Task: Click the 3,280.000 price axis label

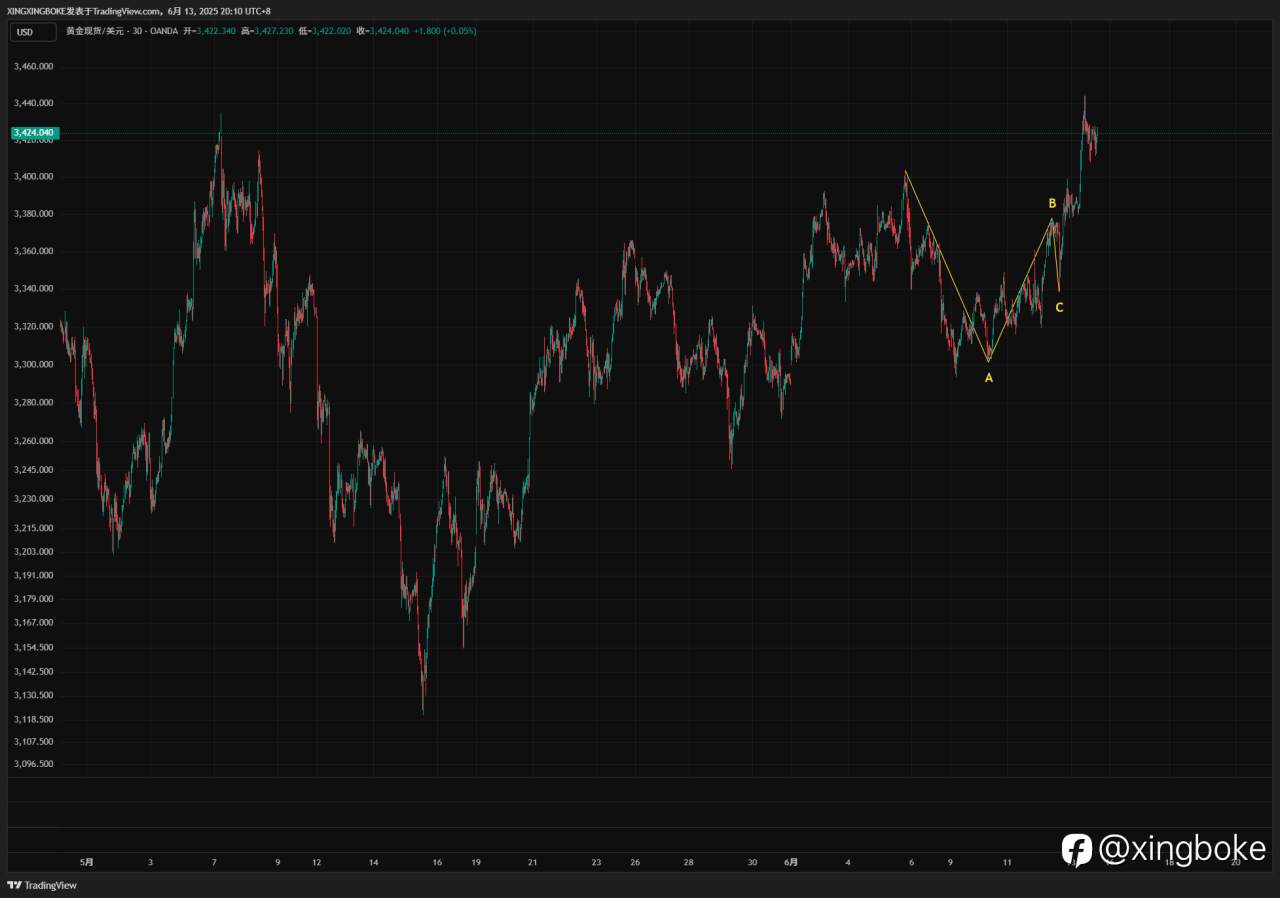Action: 33,402
